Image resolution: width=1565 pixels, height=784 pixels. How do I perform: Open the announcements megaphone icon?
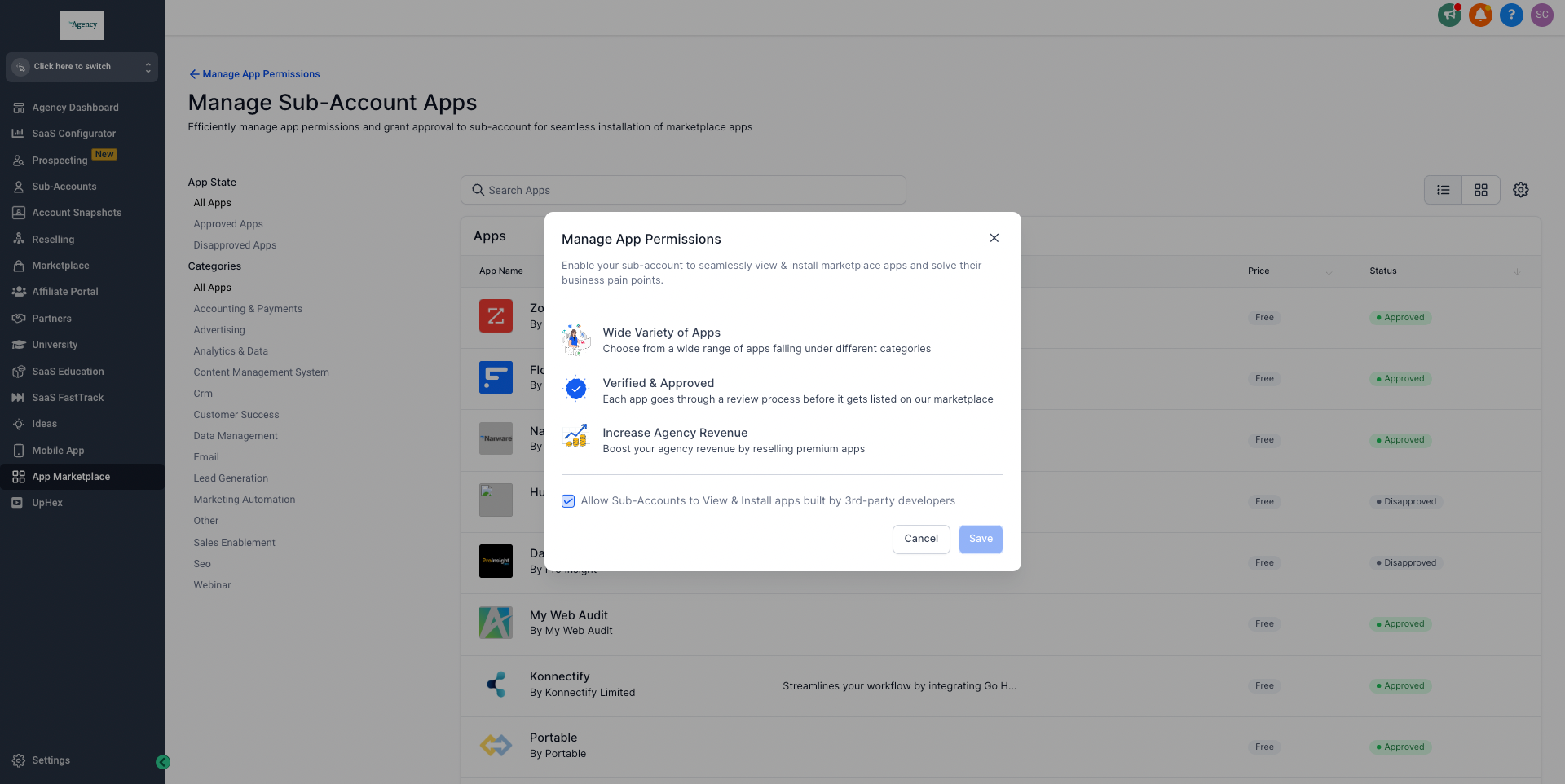click(x=1450, y=15)
